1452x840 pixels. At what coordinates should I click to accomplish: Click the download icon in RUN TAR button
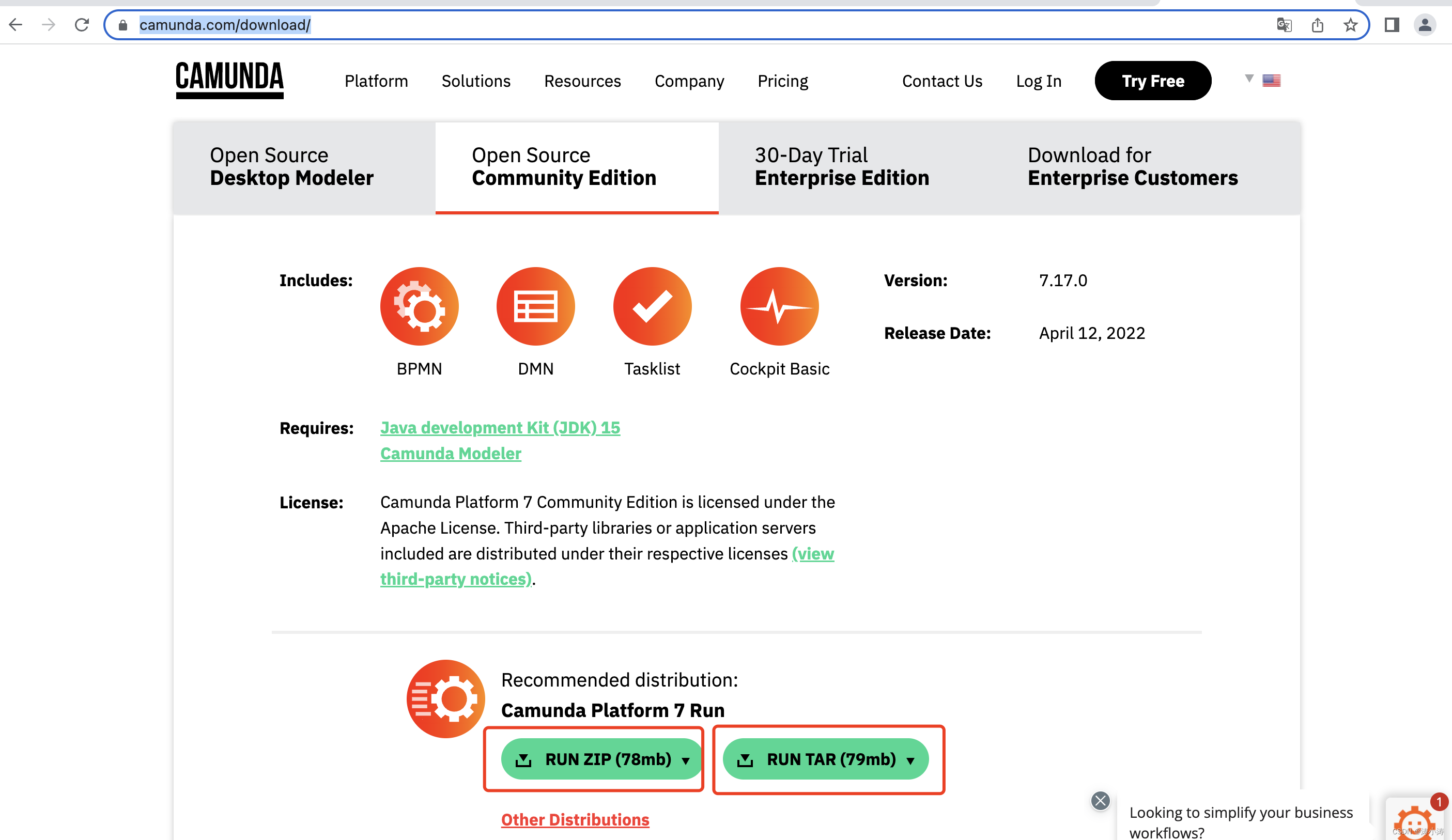(x=745, y=760)
